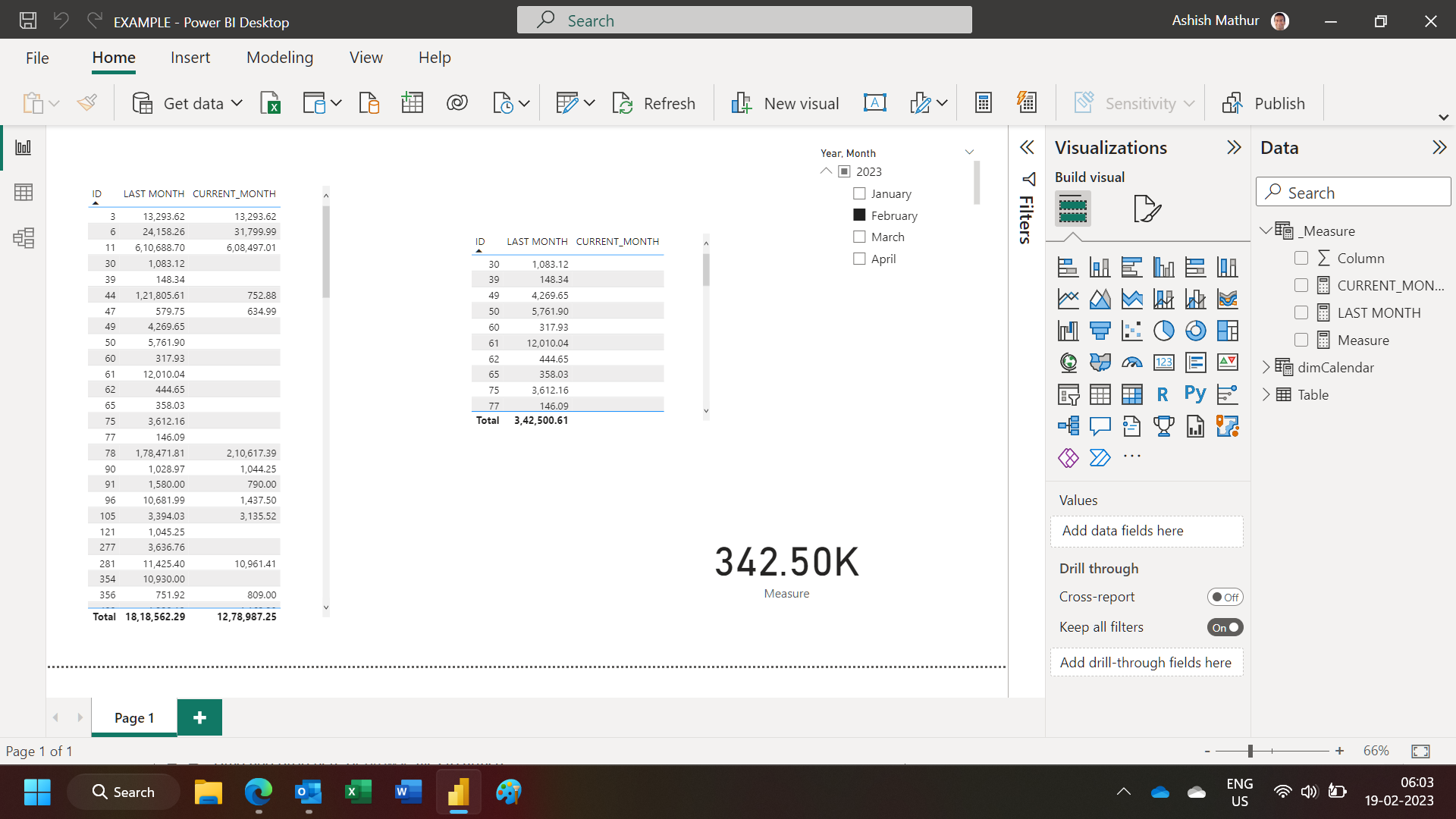Open the Modeling ribbon tab
Screen dimensions: 1456x819
pos(280,58)
